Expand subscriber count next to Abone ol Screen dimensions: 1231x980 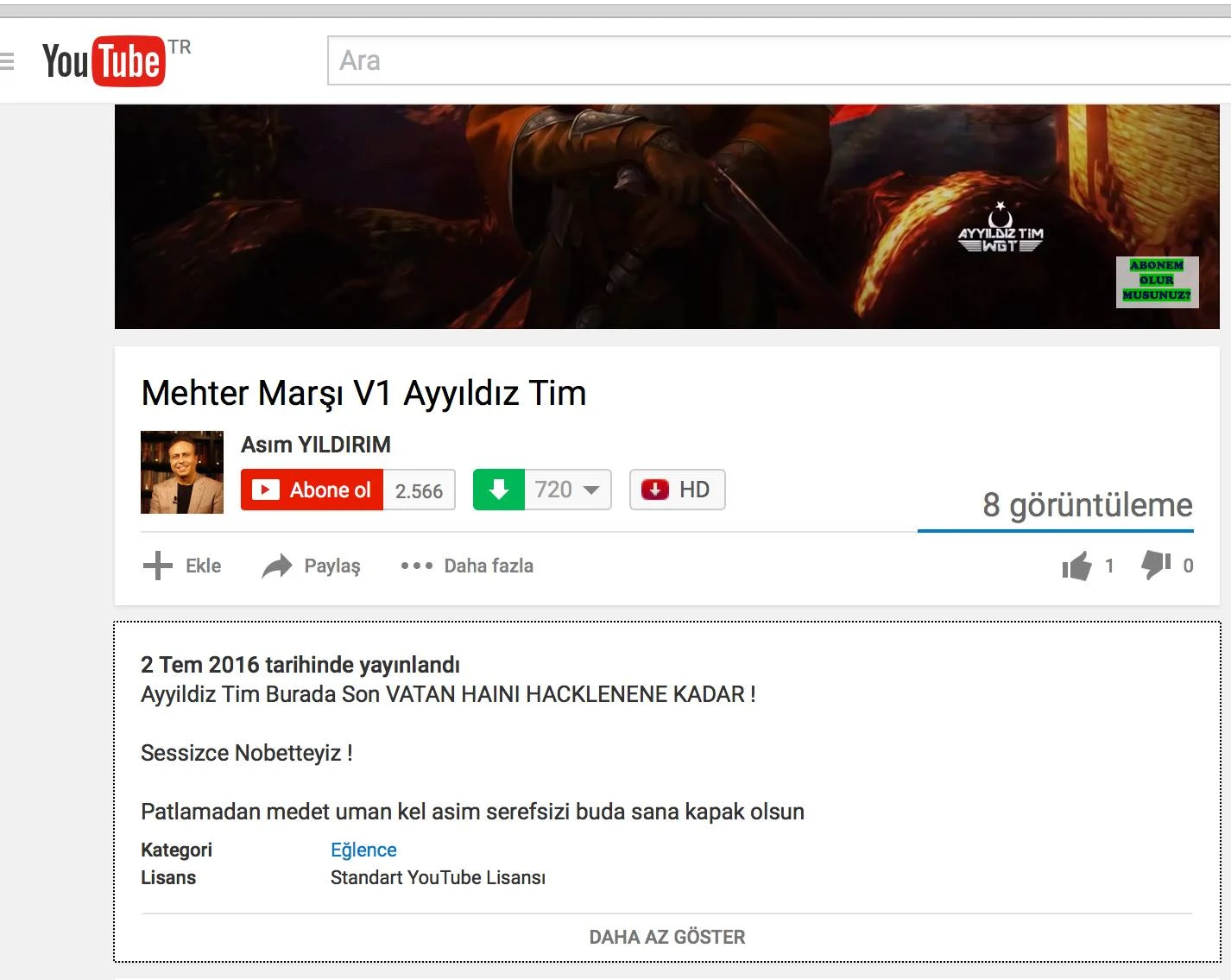(x=418, y=489)
